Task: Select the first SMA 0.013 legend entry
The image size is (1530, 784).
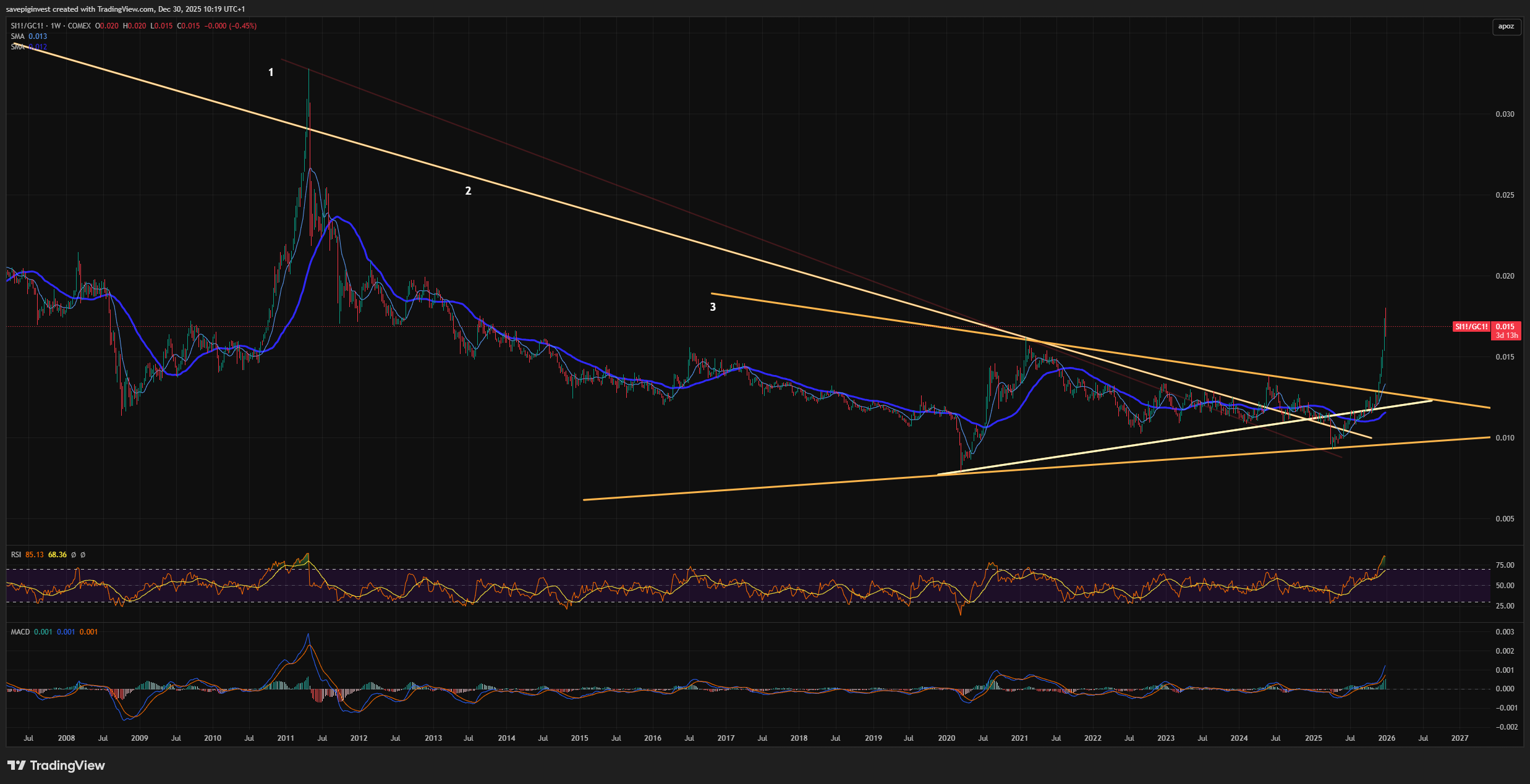Action: (28, 36)
